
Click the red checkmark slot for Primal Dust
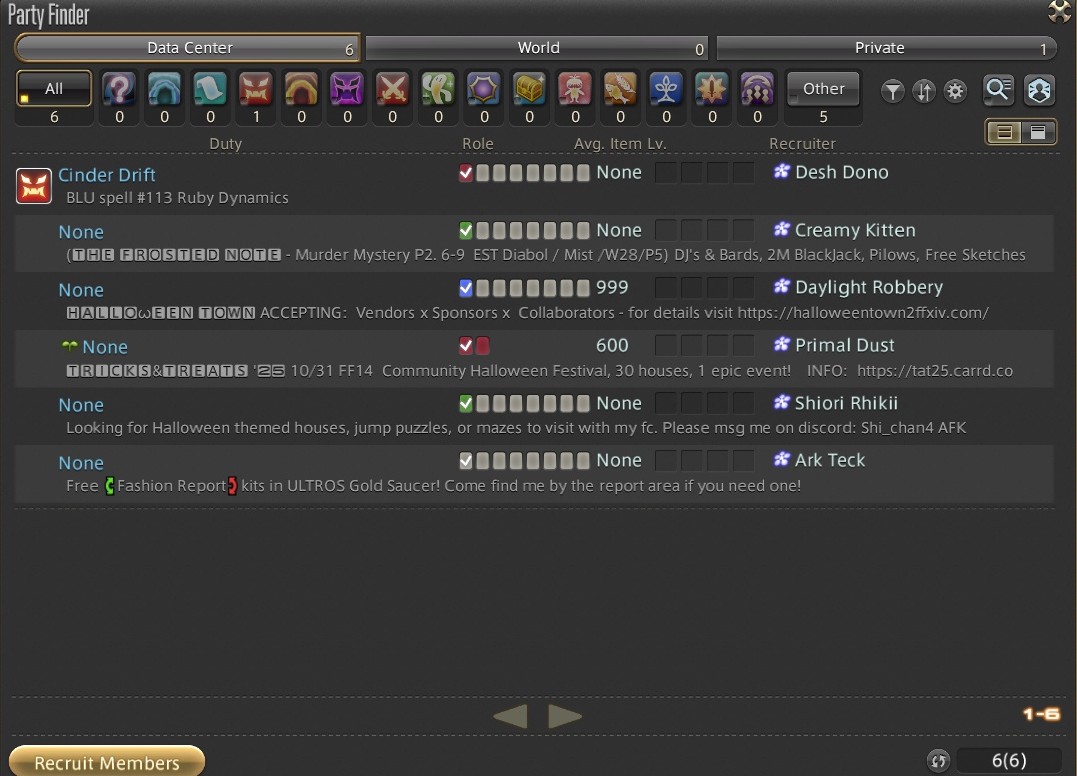(x=466, y=345)
